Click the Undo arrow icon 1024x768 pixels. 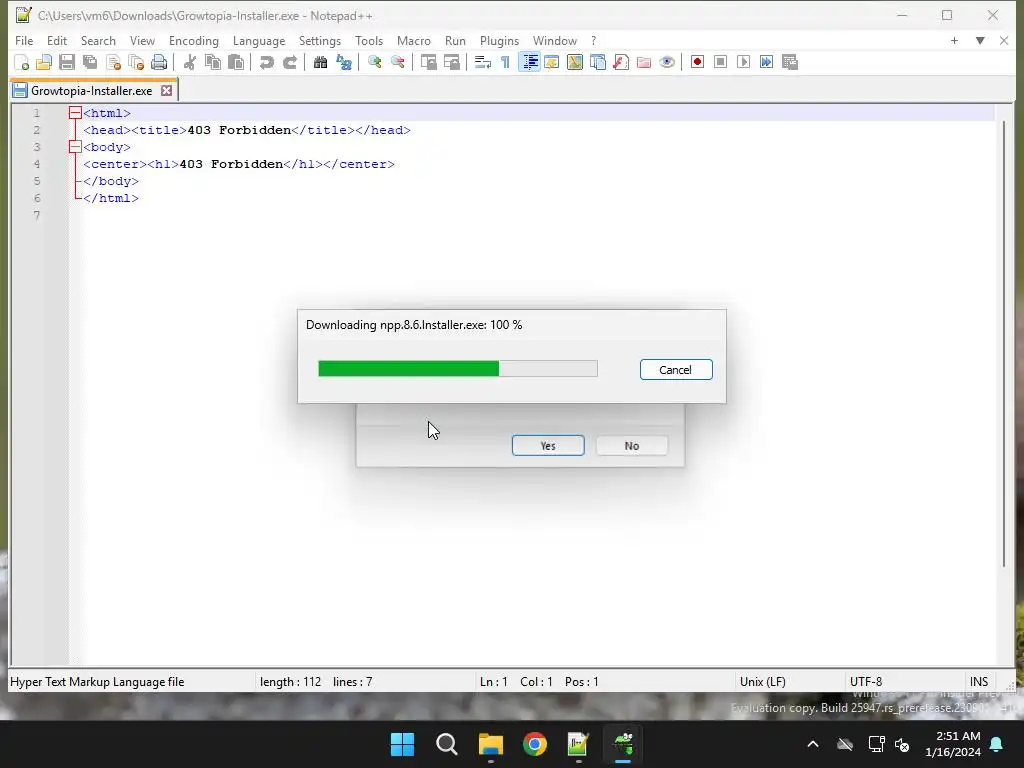tap(266, 62)
